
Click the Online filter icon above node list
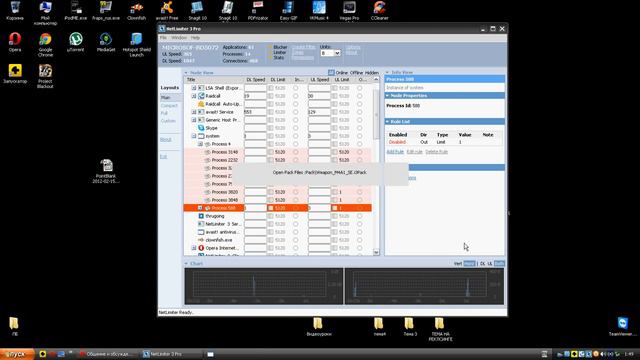331,72
